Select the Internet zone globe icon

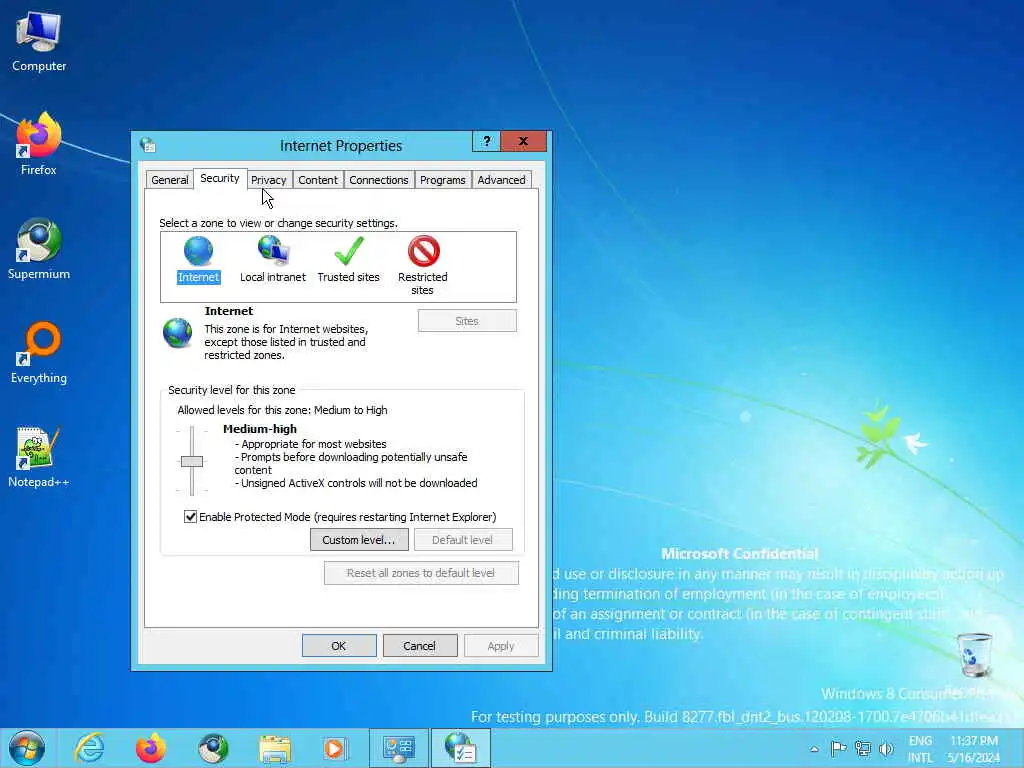198,251
